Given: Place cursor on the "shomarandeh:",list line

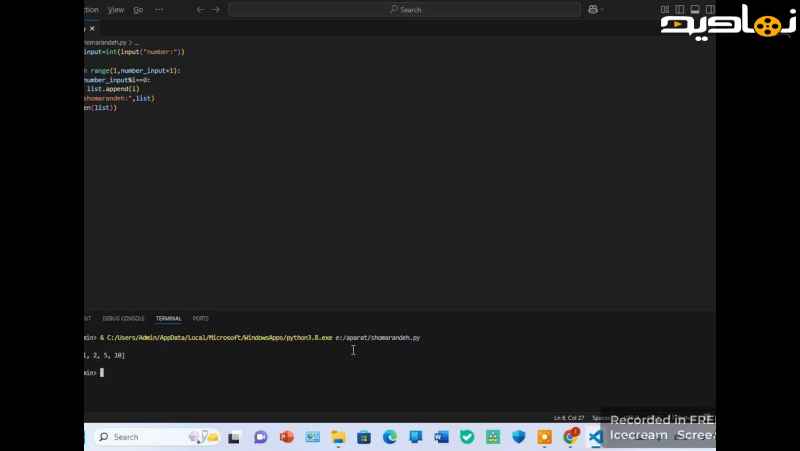Looking at the screenshot, I should [119, 98].
